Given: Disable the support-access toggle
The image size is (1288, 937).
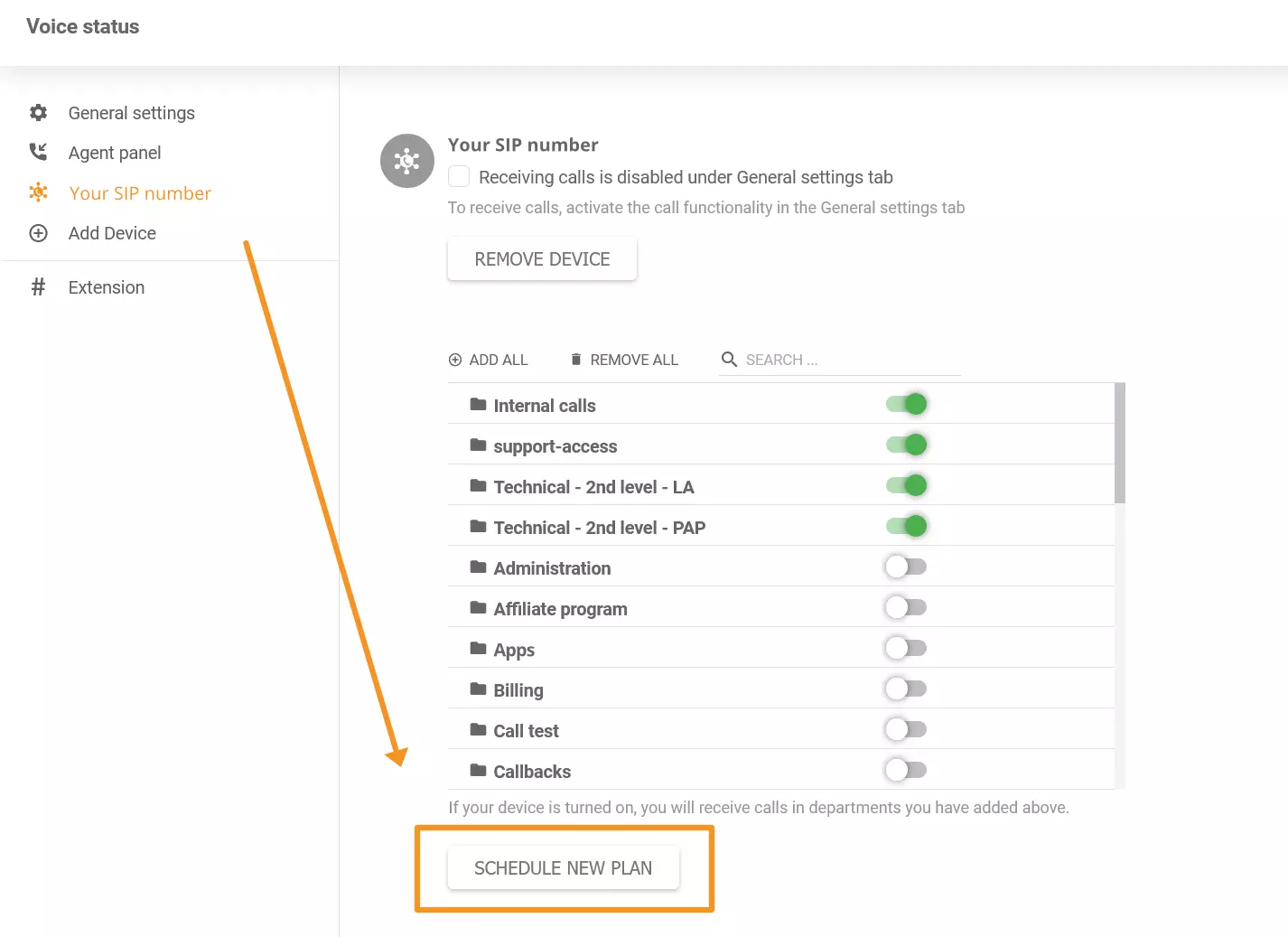Looking at the screenshot, I should [906, 444].
